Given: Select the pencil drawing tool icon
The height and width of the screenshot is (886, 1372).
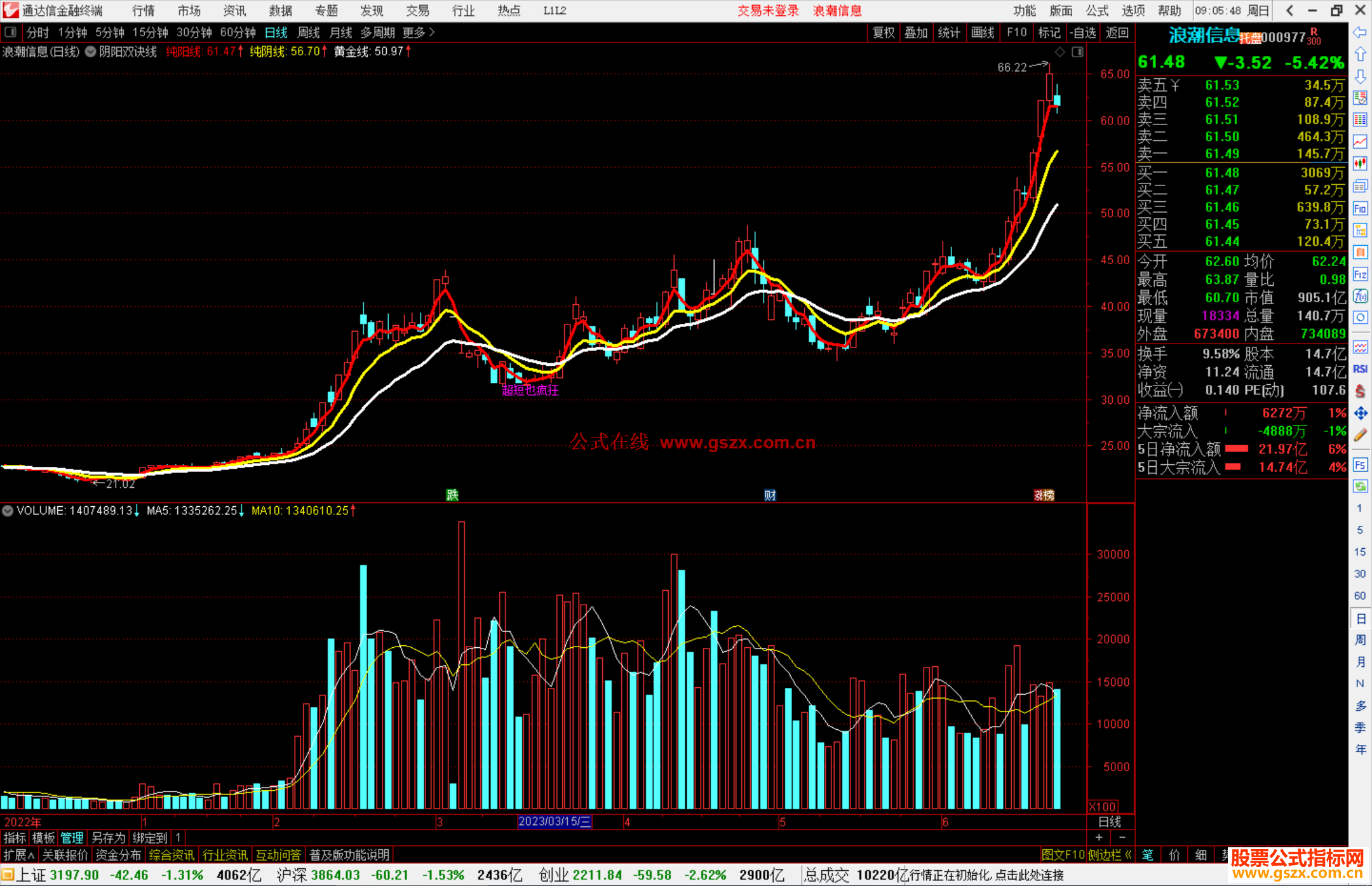Looking at the screenshot, I should [x=1360, y=435].
